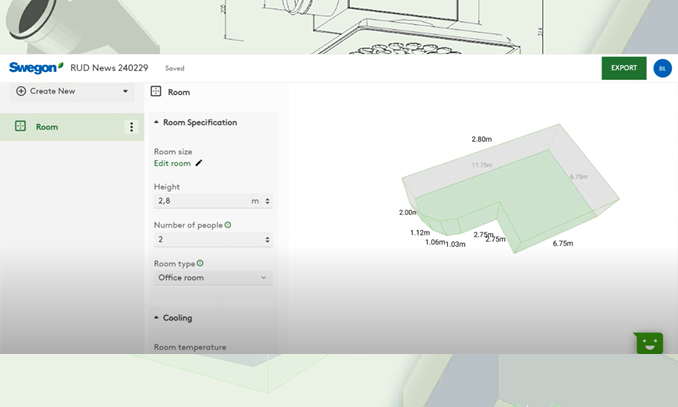Click the Swegon logo
The height and width of the screenshot is (407, 678).
35,68
